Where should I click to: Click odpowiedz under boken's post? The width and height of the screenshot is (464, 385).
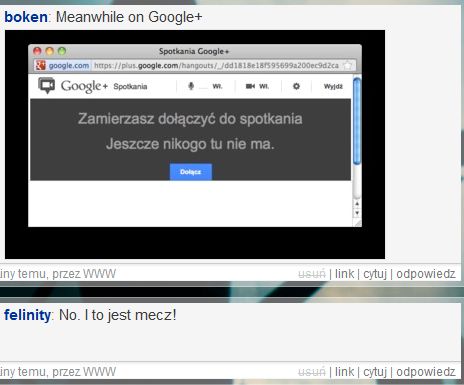pyautogui.click(x=426, y=274)
